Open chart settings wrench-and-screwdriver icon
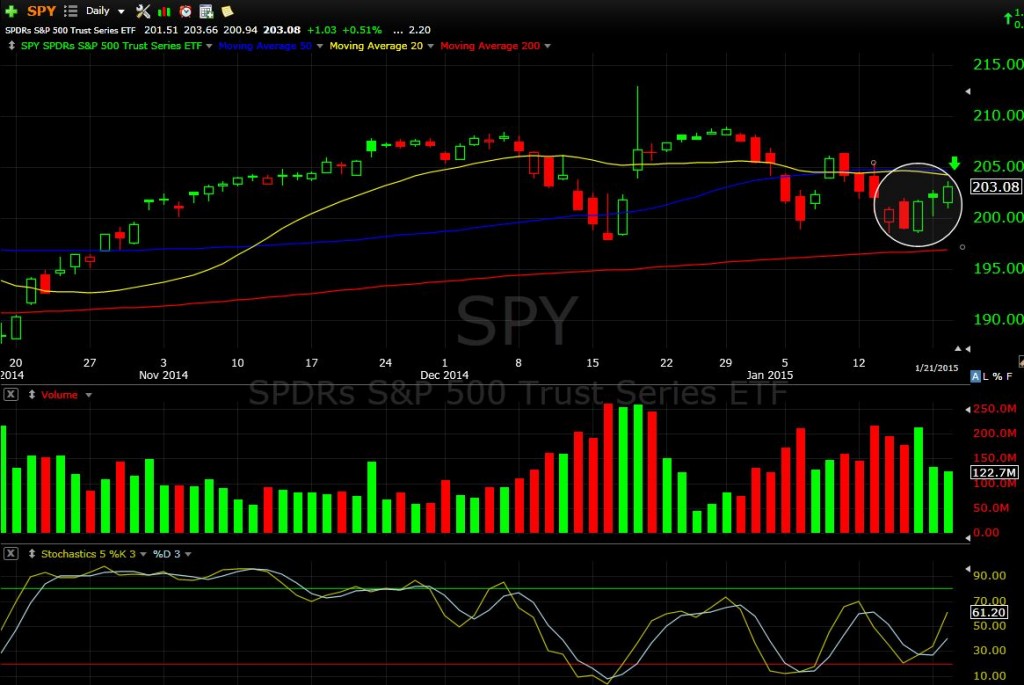This screenshot has height=685, width=1024. 142,11
